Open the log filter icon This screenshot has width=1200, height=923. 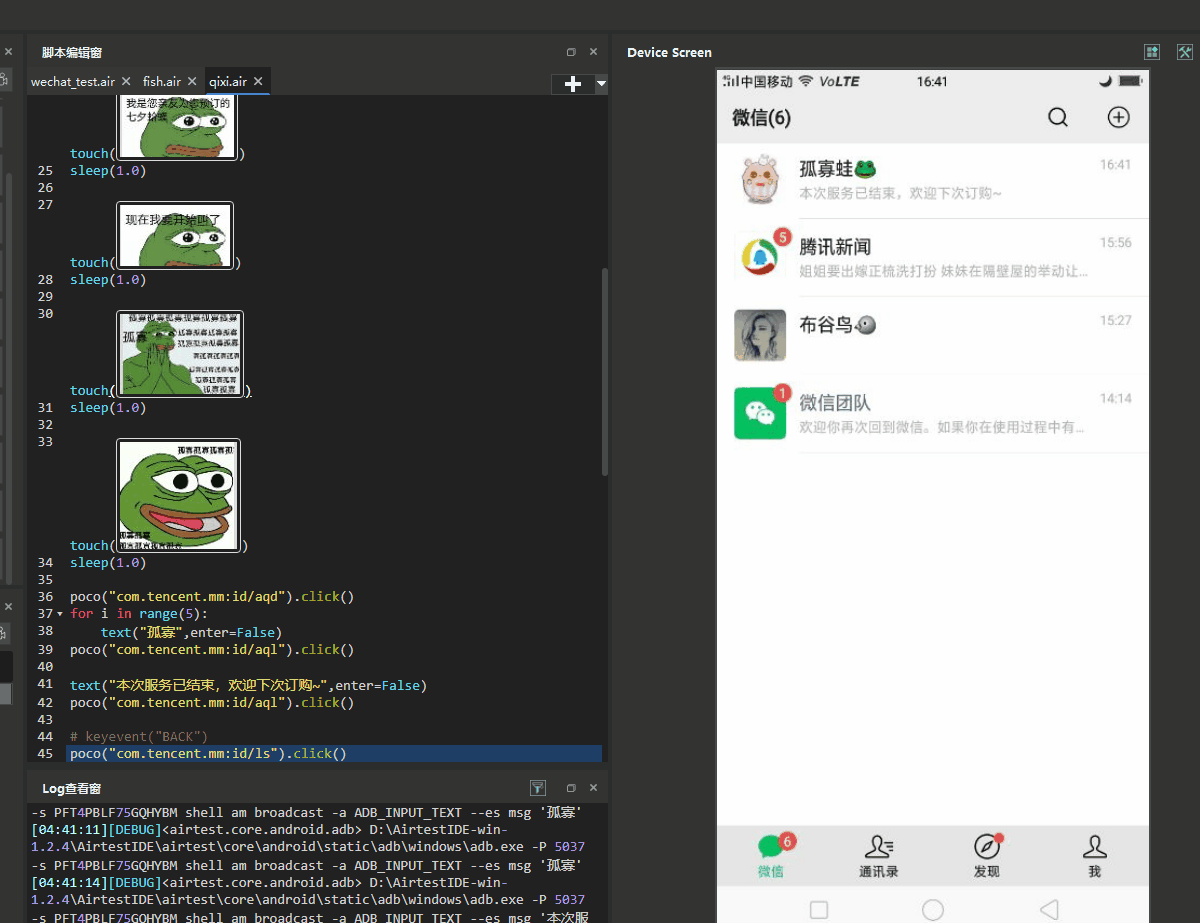[538, 788]
